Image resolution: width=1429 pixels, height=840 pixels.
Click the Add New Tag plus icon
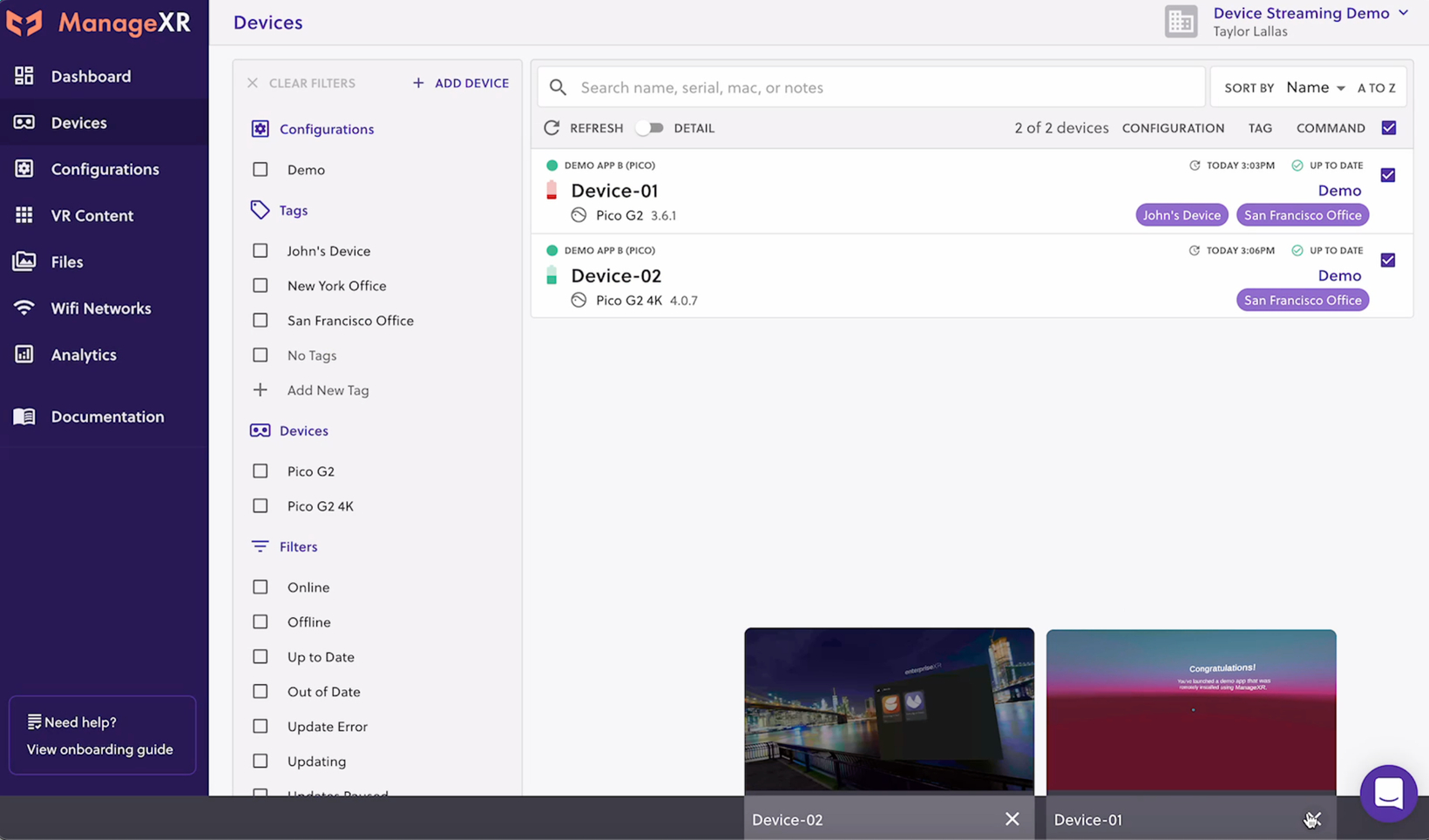pos(260,390)
